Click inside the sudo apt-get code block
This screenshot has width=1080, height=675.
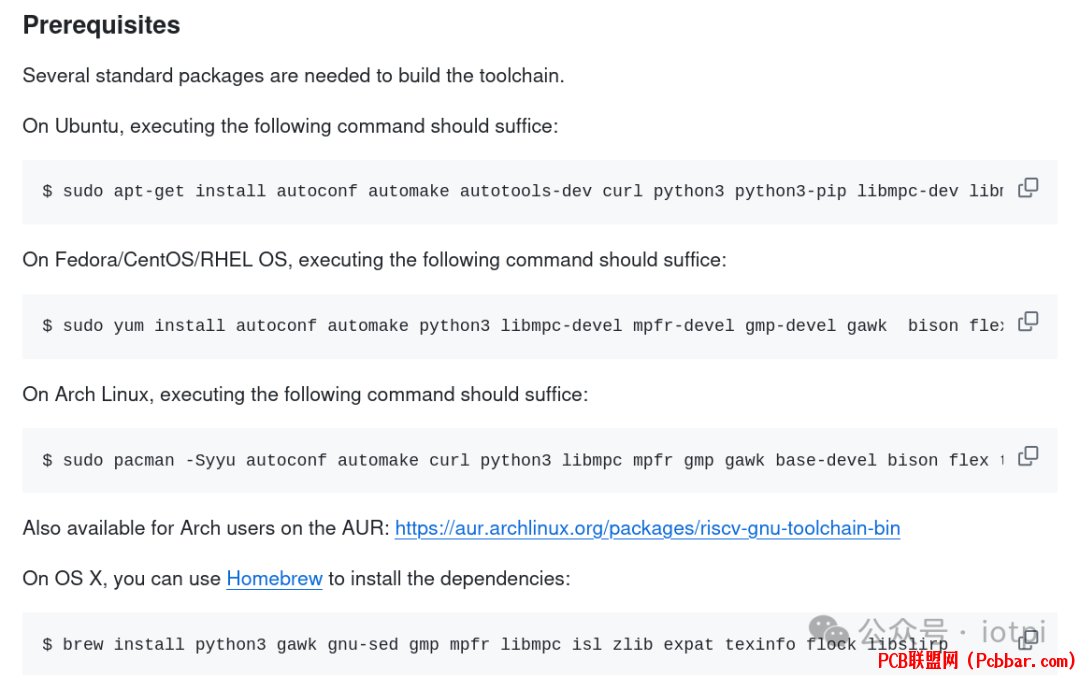point(523,191)
